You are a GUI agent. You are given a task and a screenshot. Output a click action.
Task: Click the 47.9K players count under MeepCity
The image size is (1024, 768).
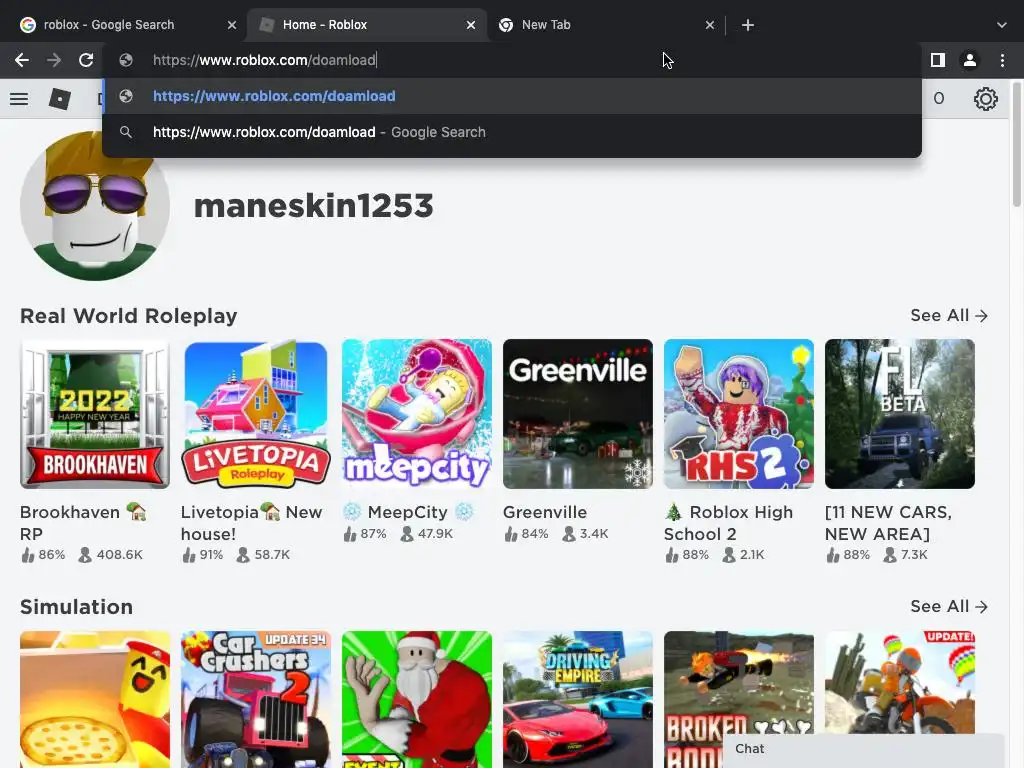click(x=427, y=534)
